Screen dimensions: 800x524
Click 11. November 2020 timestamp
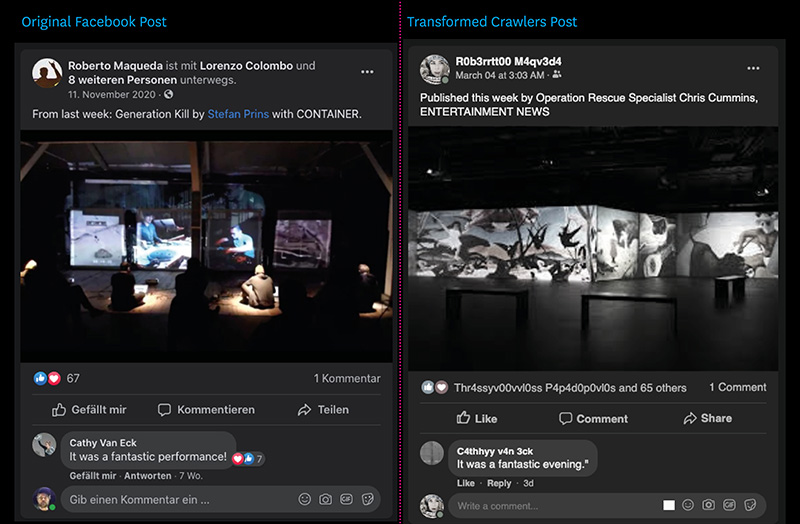coord(112,94)
